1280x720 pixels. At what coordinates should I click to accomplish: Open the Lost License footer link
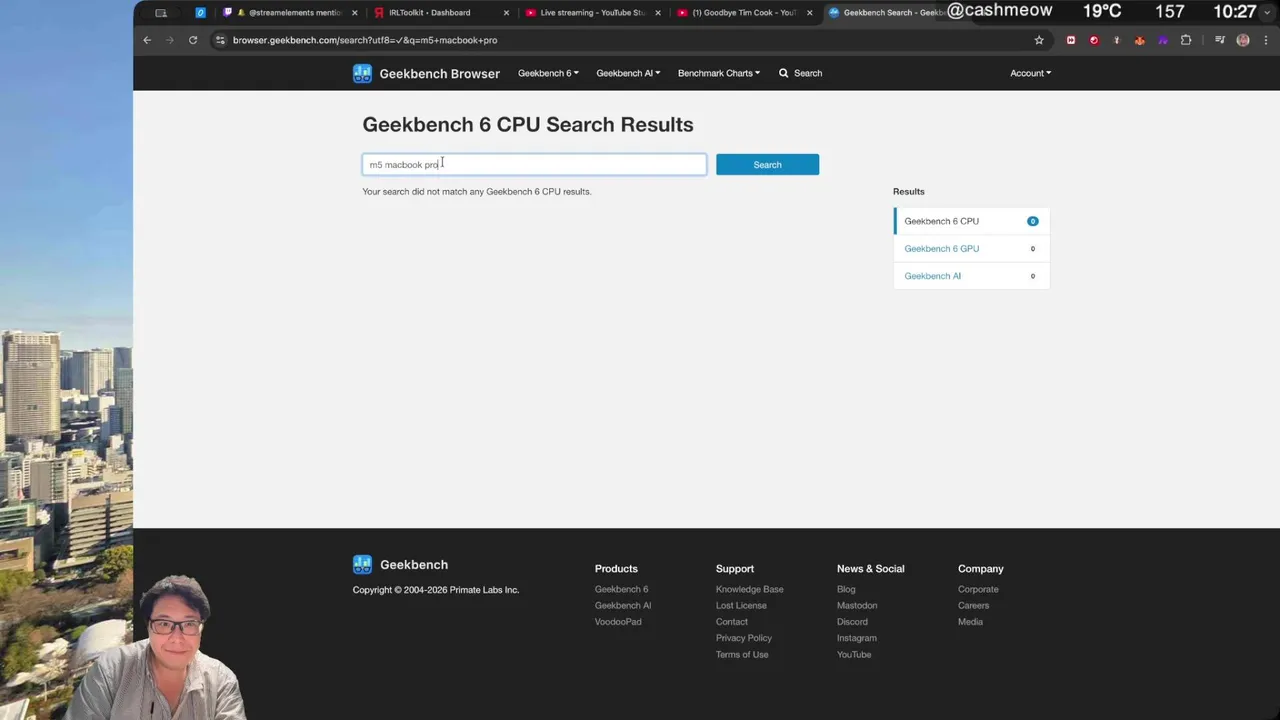(x=741, y=605)
